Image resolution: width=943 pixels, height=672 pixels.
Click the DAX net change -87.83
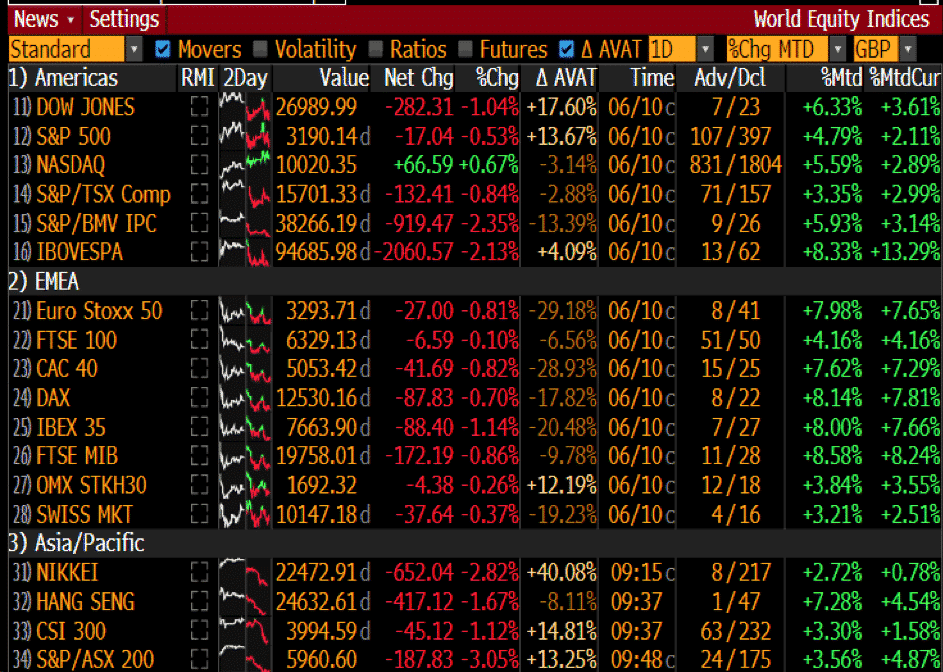tap(425, 398)
